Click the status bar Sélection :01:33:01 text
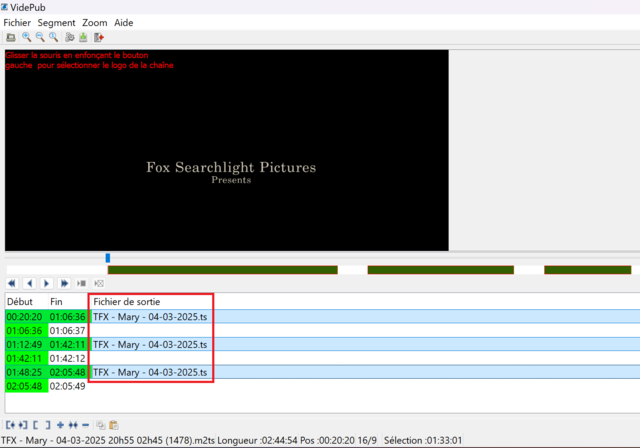Viewport: 640px width, 448px height. (x=423, y=441)
